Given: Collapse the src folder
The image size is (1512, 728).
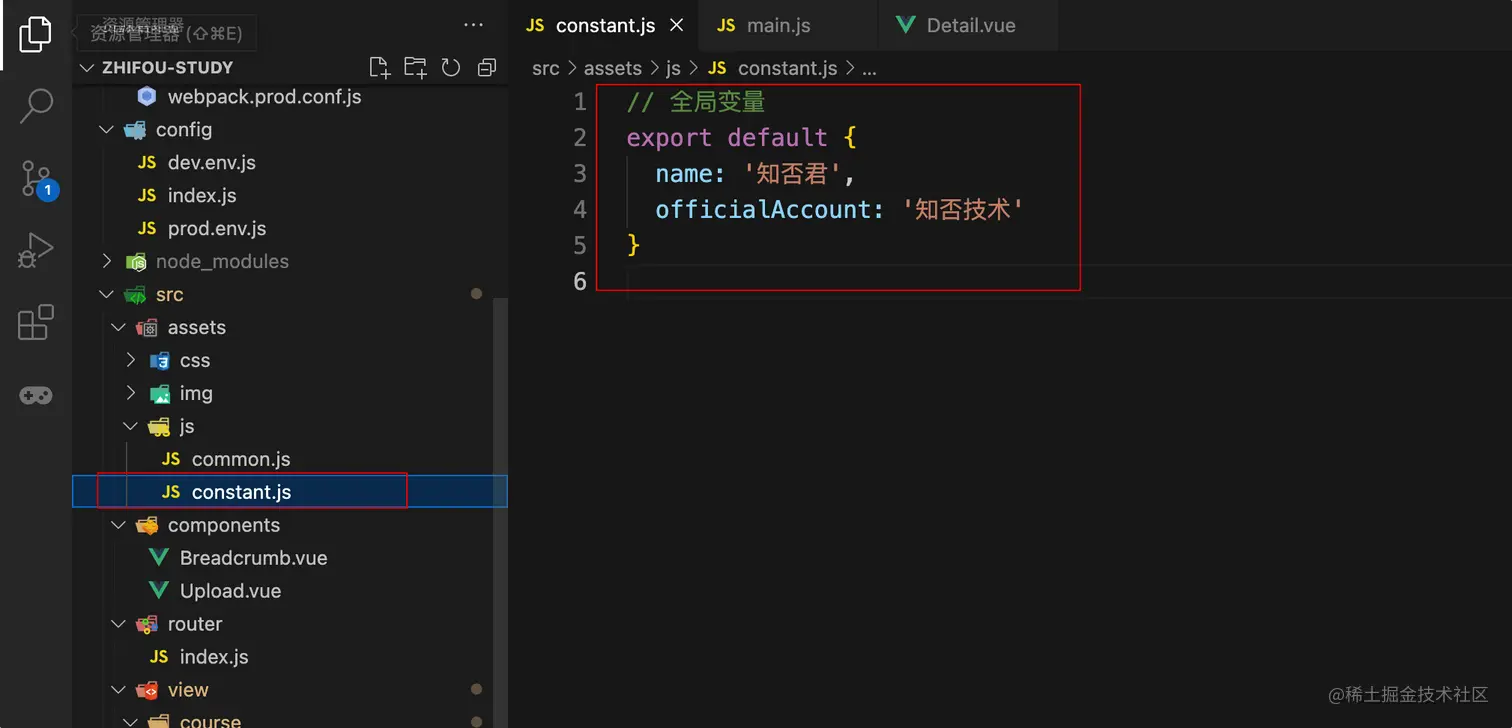Looking at the screenshot, I should pos(107,294).
